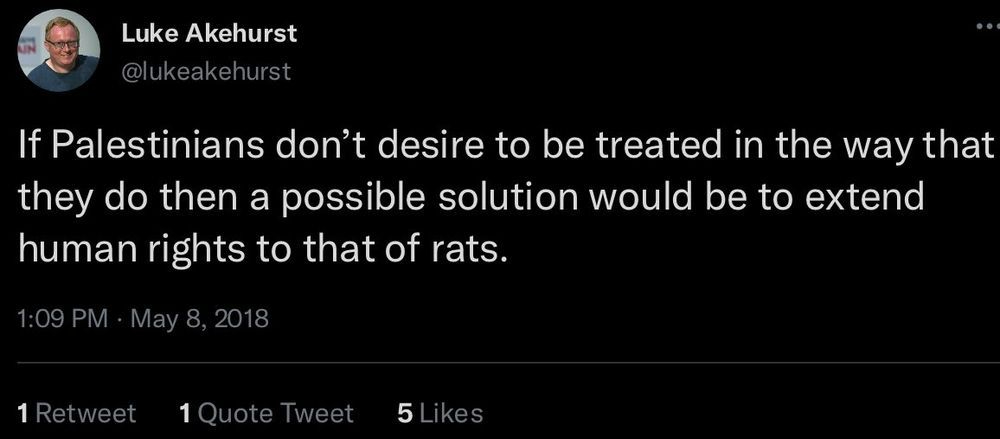Visit the @lukeakehurst handle

click(x=205, y=71)
